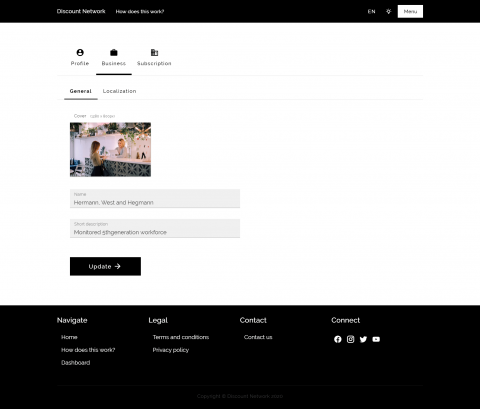The image size is (480, 409).
Task: Open the Facebook icon in footer
Action: point(338,339)
